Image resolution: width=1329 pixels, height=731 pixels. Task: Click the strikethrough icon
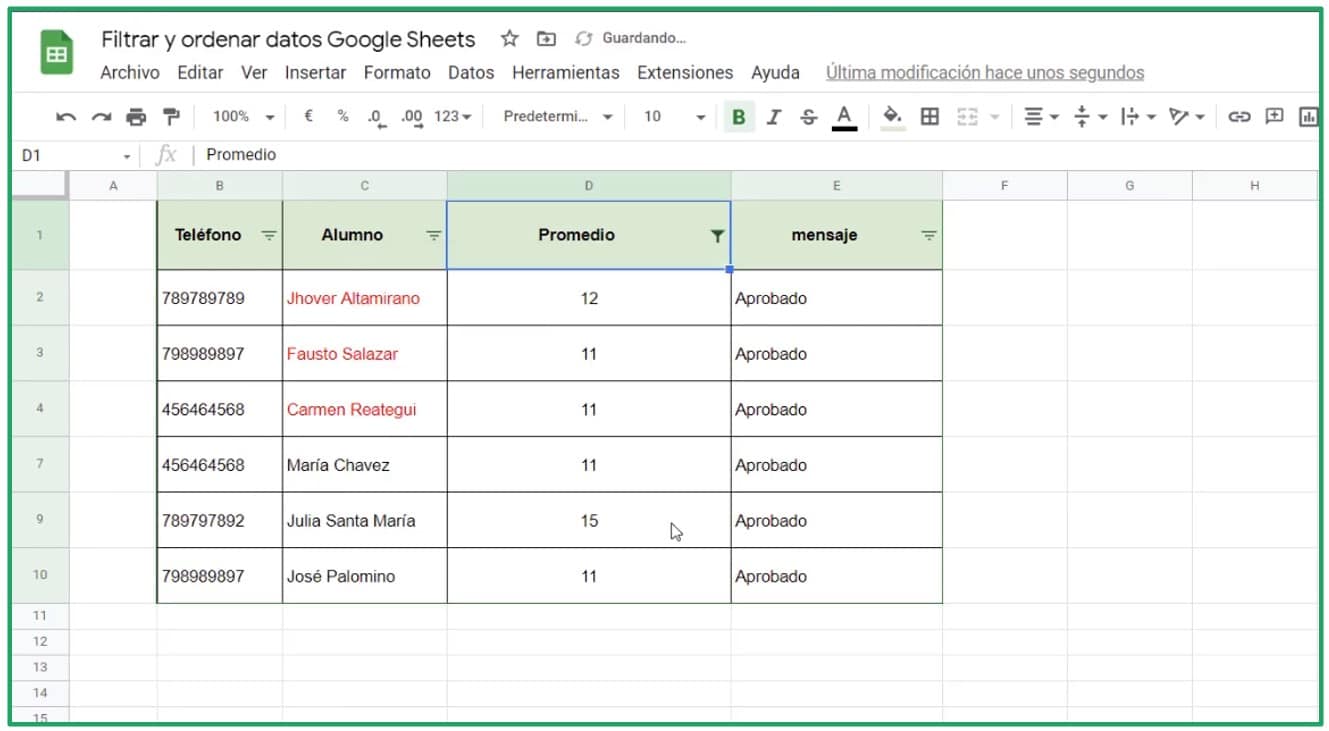(x=807, y=116)
